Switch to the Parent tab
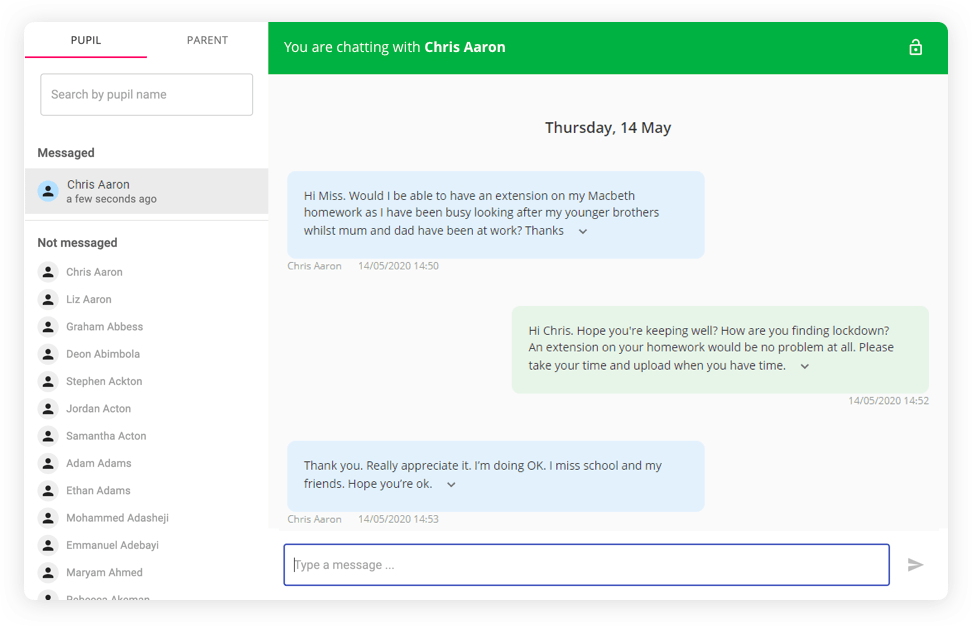The image size is (972, 626). 207,41
